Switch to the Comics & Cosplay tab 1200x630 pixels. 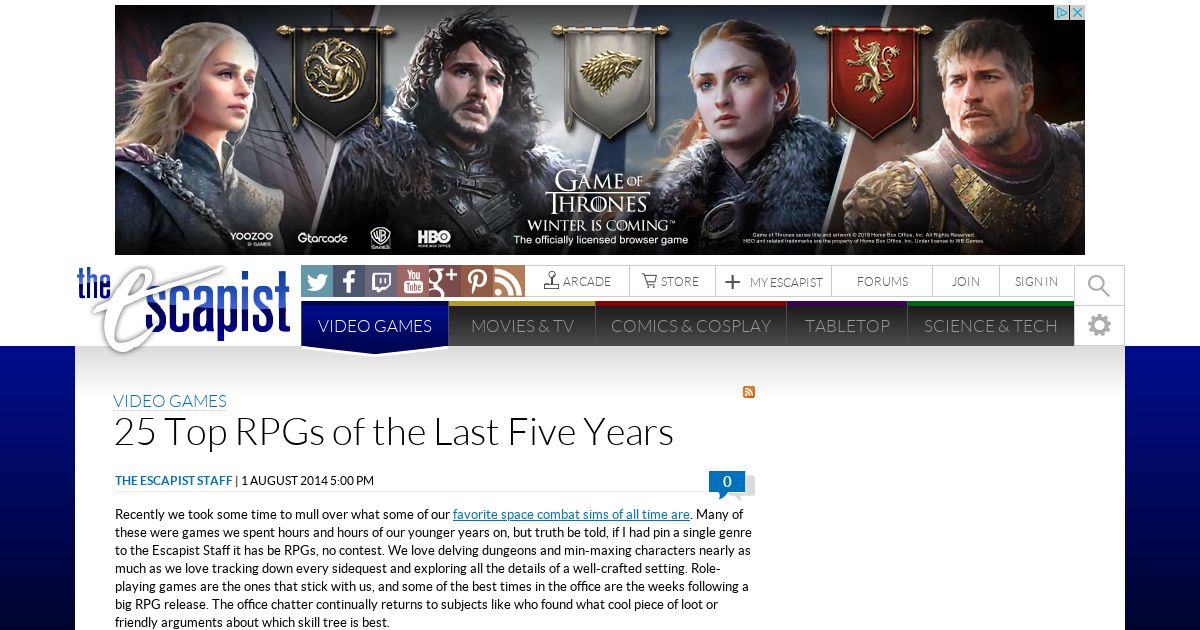coord(691,326)
